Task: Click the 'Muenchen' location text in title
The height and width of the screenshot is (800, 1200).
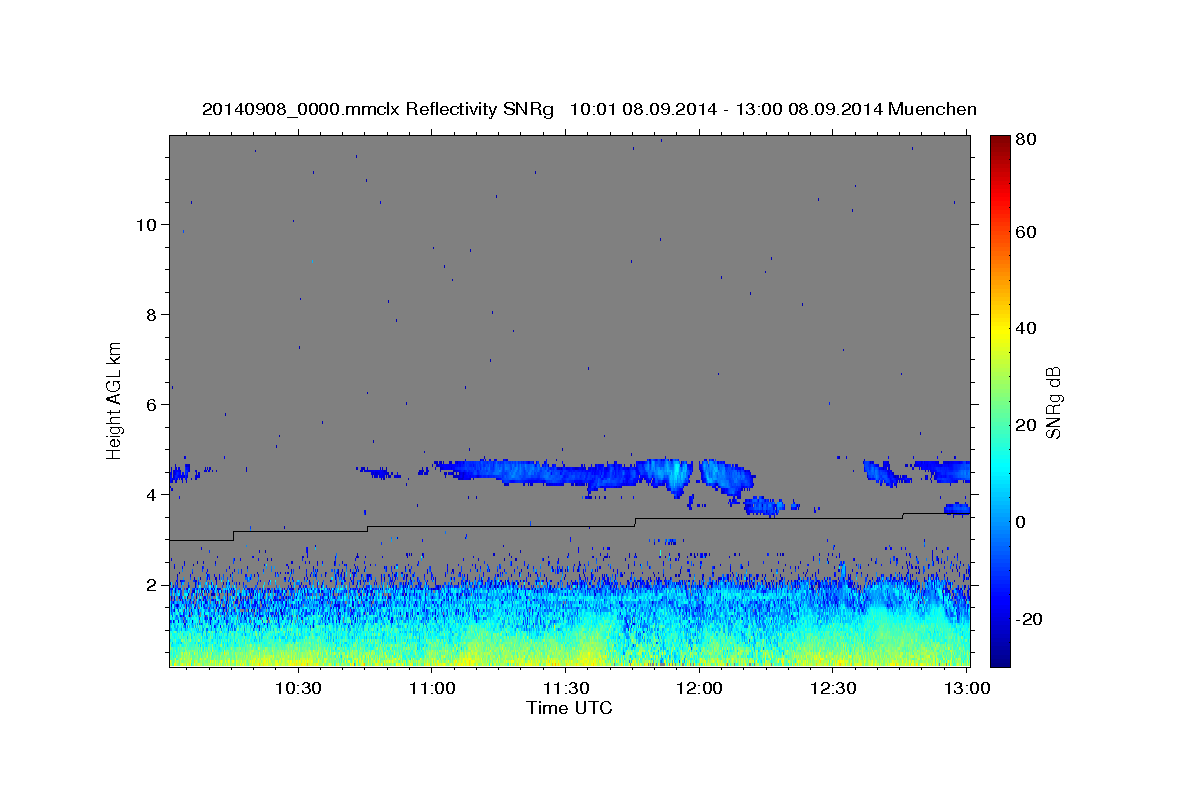Action: 931,109
